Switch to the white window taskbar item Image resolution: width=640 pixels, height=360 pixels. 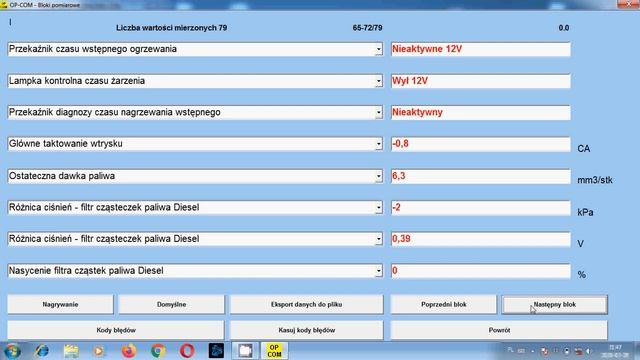245,351
